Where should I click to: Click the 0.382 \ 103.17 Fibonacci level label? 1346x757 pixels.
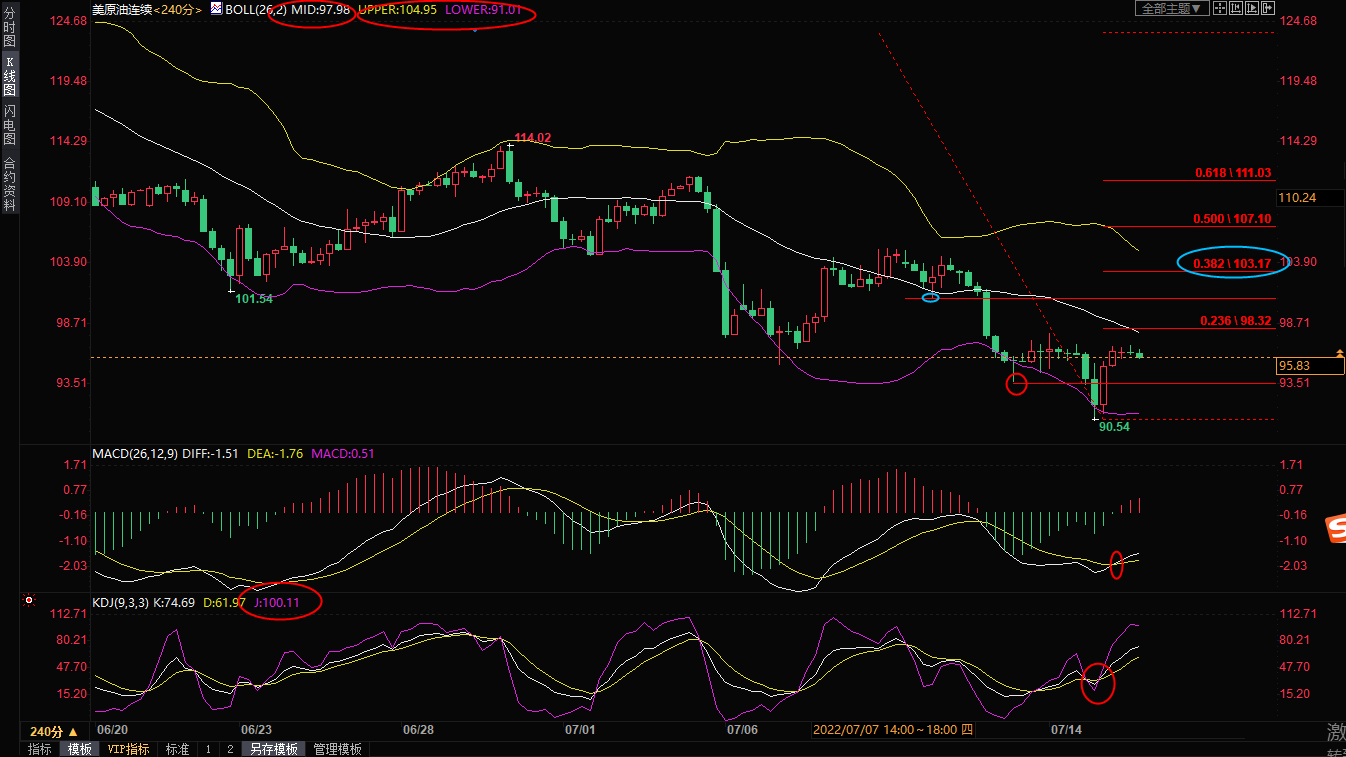tap(1232, 263)
